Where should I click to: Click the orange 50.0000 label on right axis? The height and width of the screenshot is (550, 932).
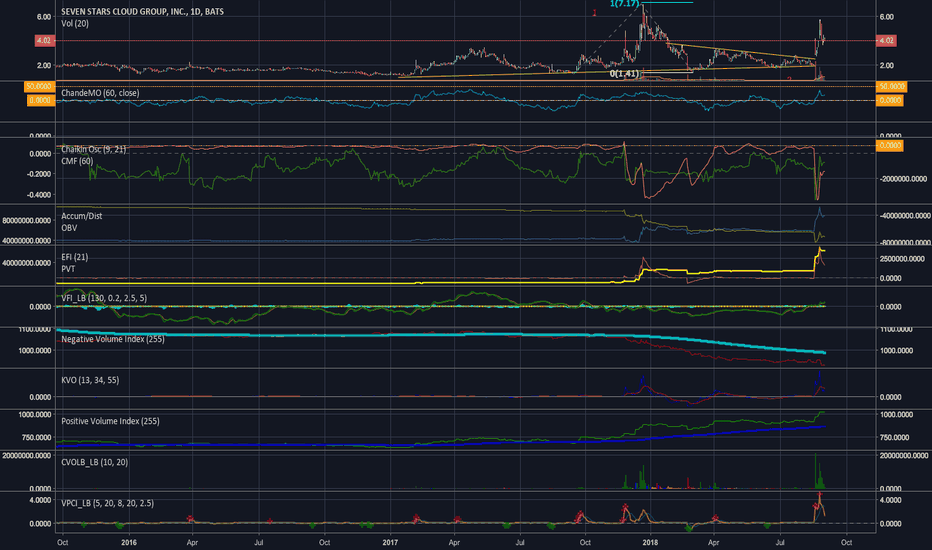click(x=890, y=86)
